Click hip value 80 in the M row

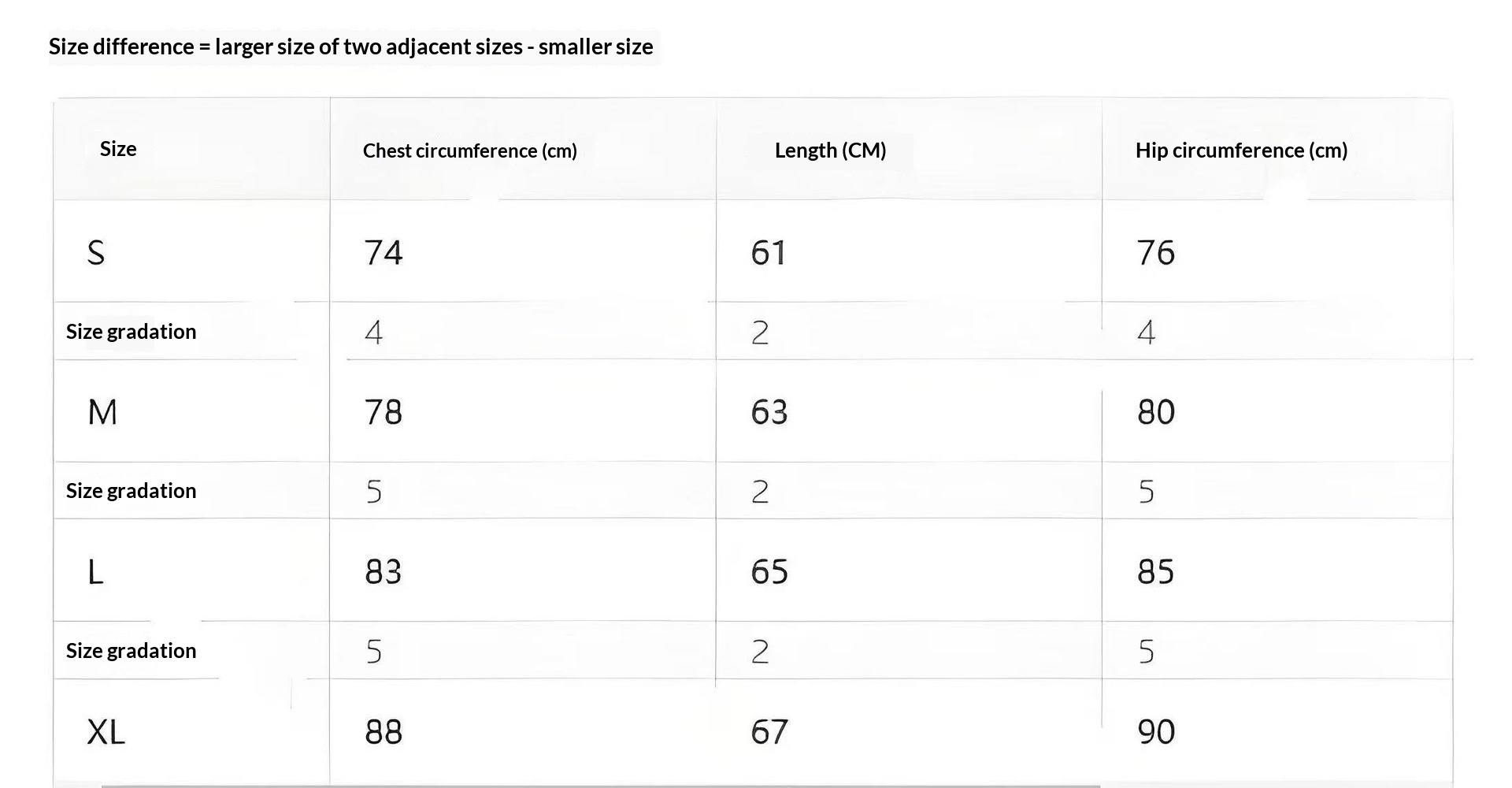(x=1156, y=412)
